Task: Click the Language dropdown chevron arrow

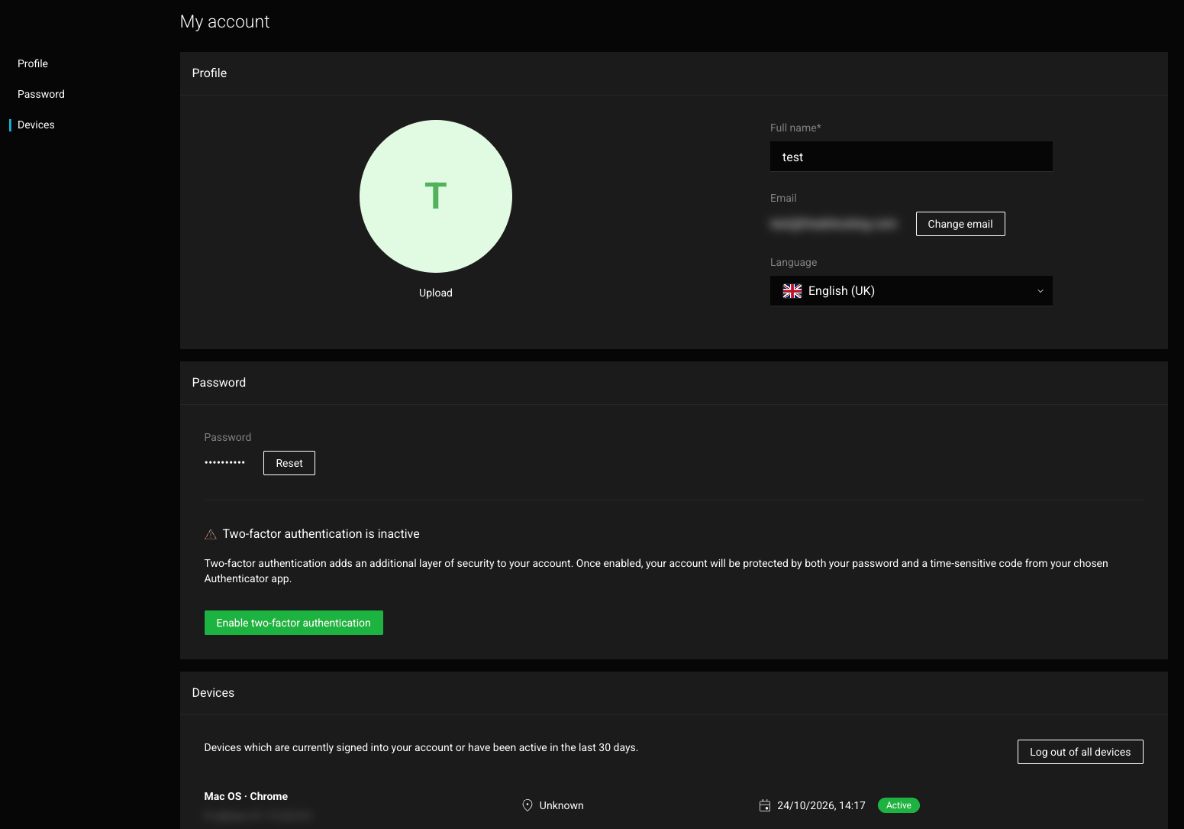Action: (x=1040, y=291)
